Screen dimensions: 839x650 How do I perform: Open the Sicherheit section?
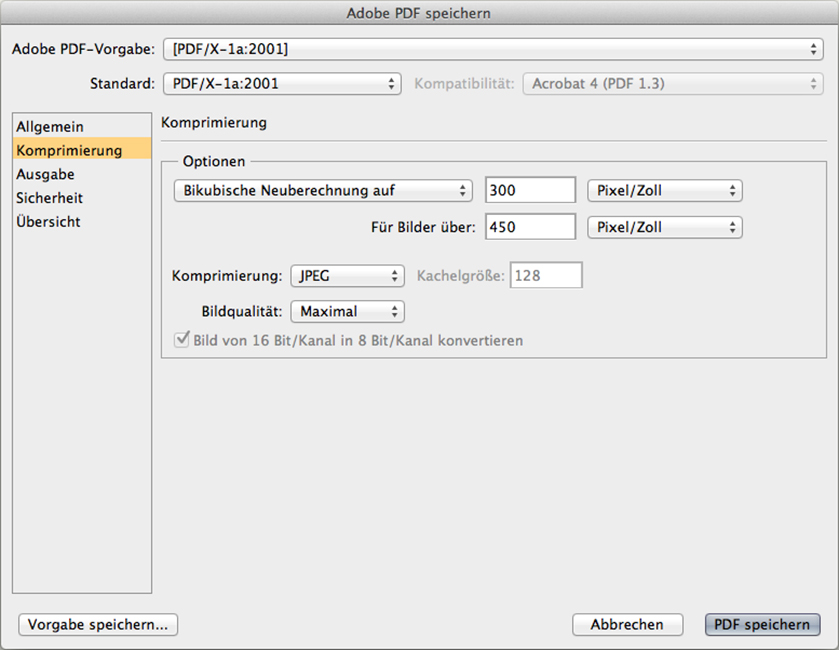tap(82, 198)
